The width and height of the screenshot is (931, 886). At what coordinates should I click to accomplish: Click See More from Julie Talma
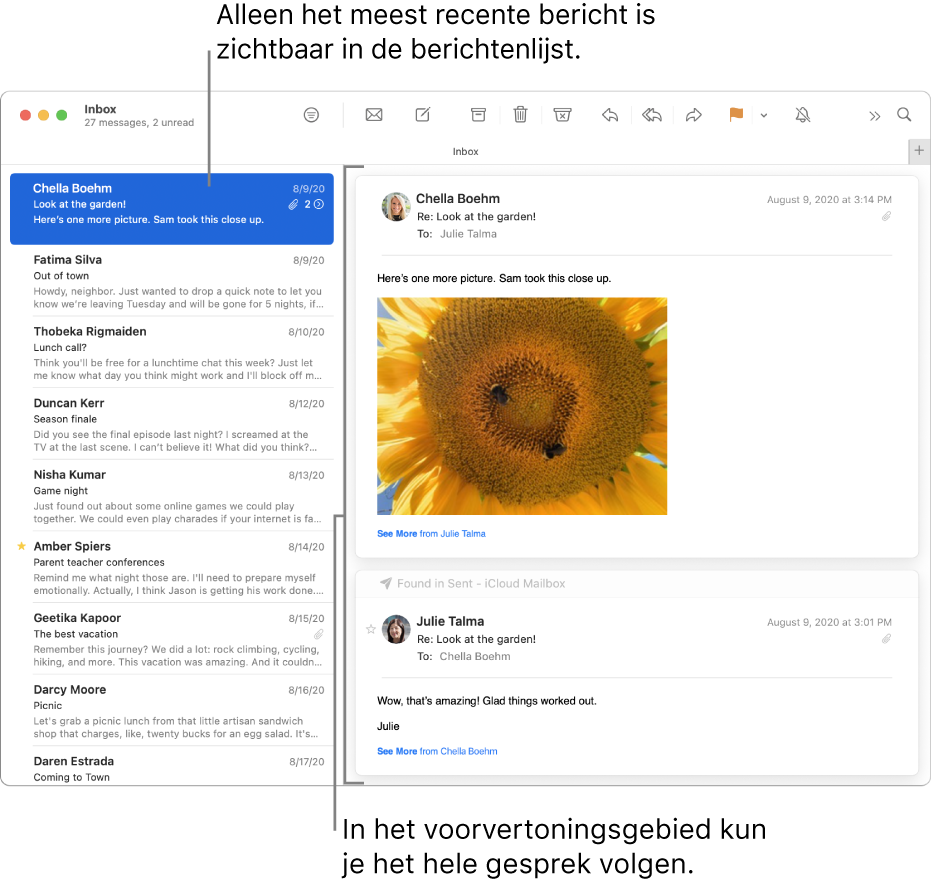tap(431, 534)
